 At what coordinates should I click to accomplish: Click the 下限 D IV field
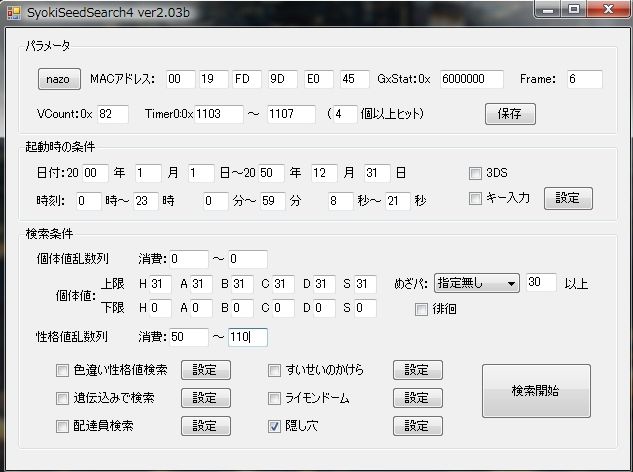pos(324,308)
